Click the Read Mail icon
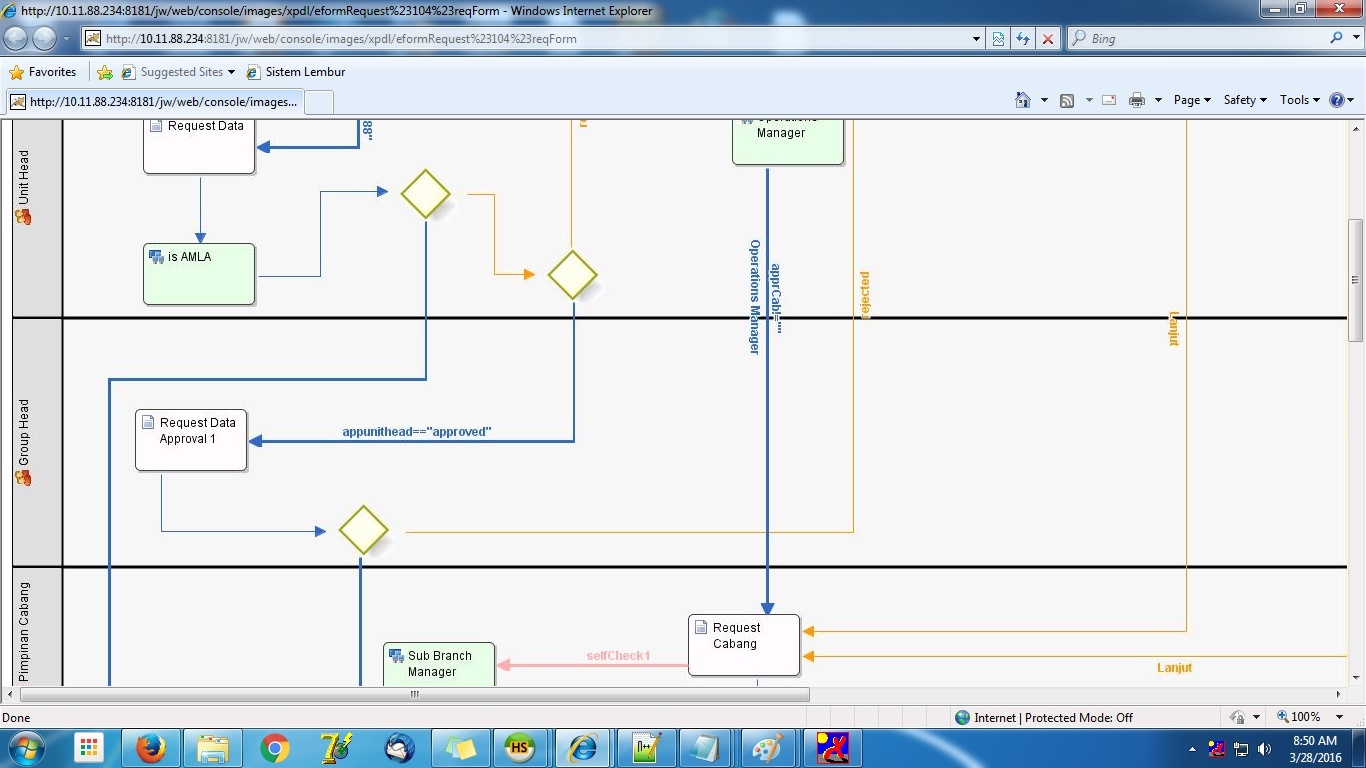The width and height of the screenshot is (1366, 768). 1109,100
